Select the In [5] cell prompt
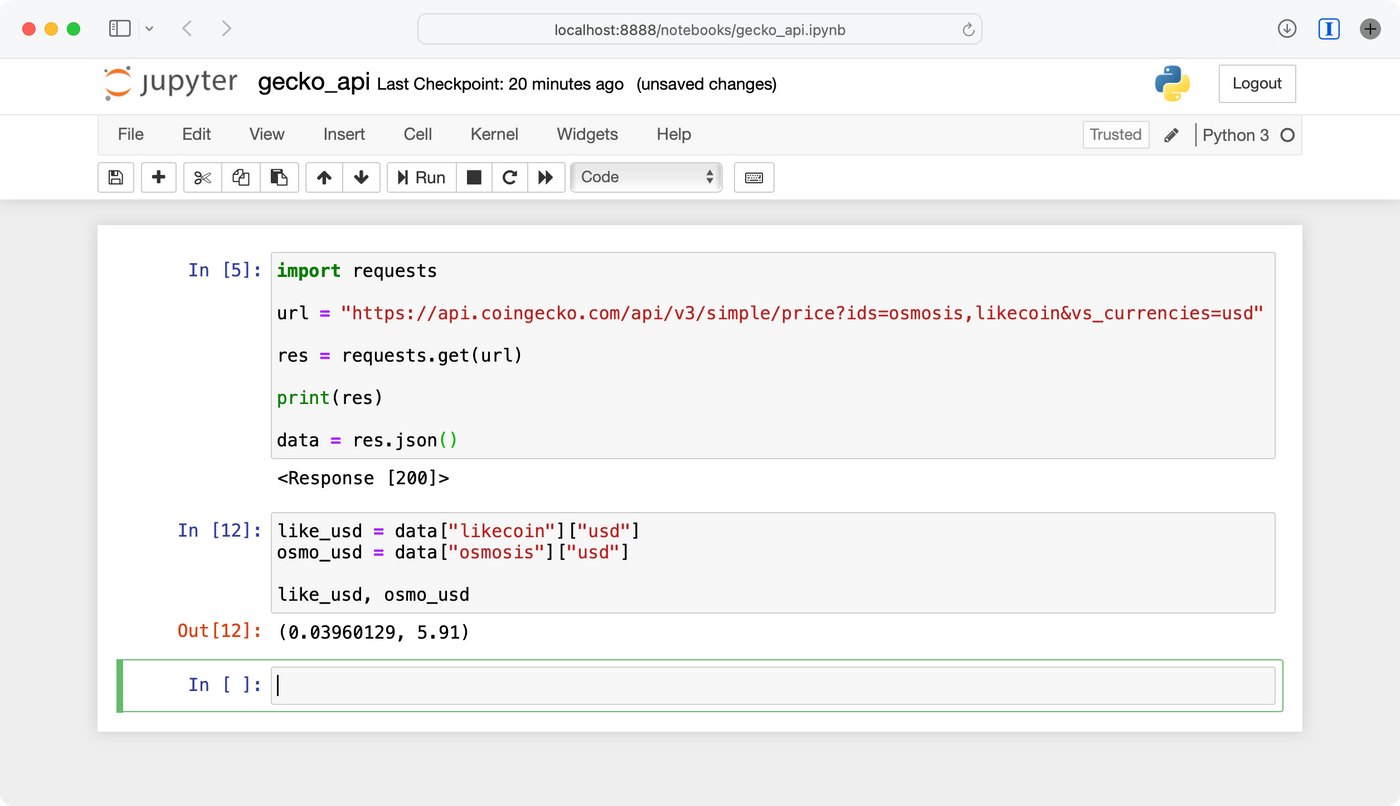Viewport: 1400px width, 806px height. click(225, 270)
